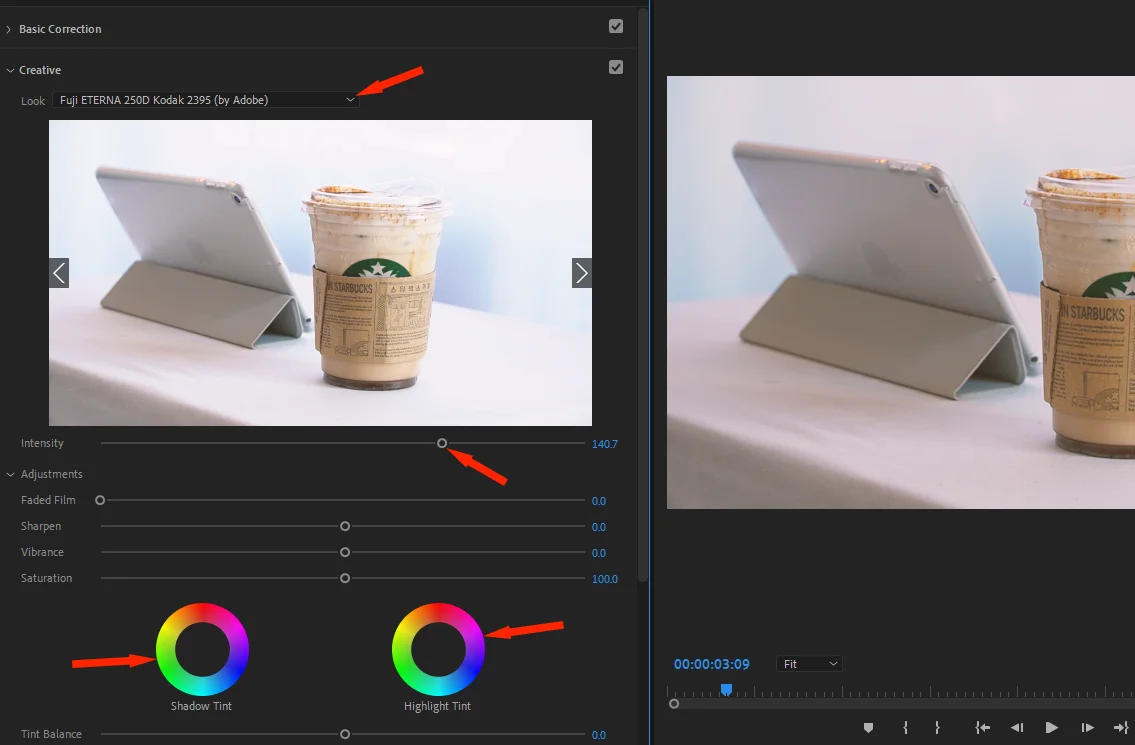Click the Shadow Tint label

[x=201, y=706]
